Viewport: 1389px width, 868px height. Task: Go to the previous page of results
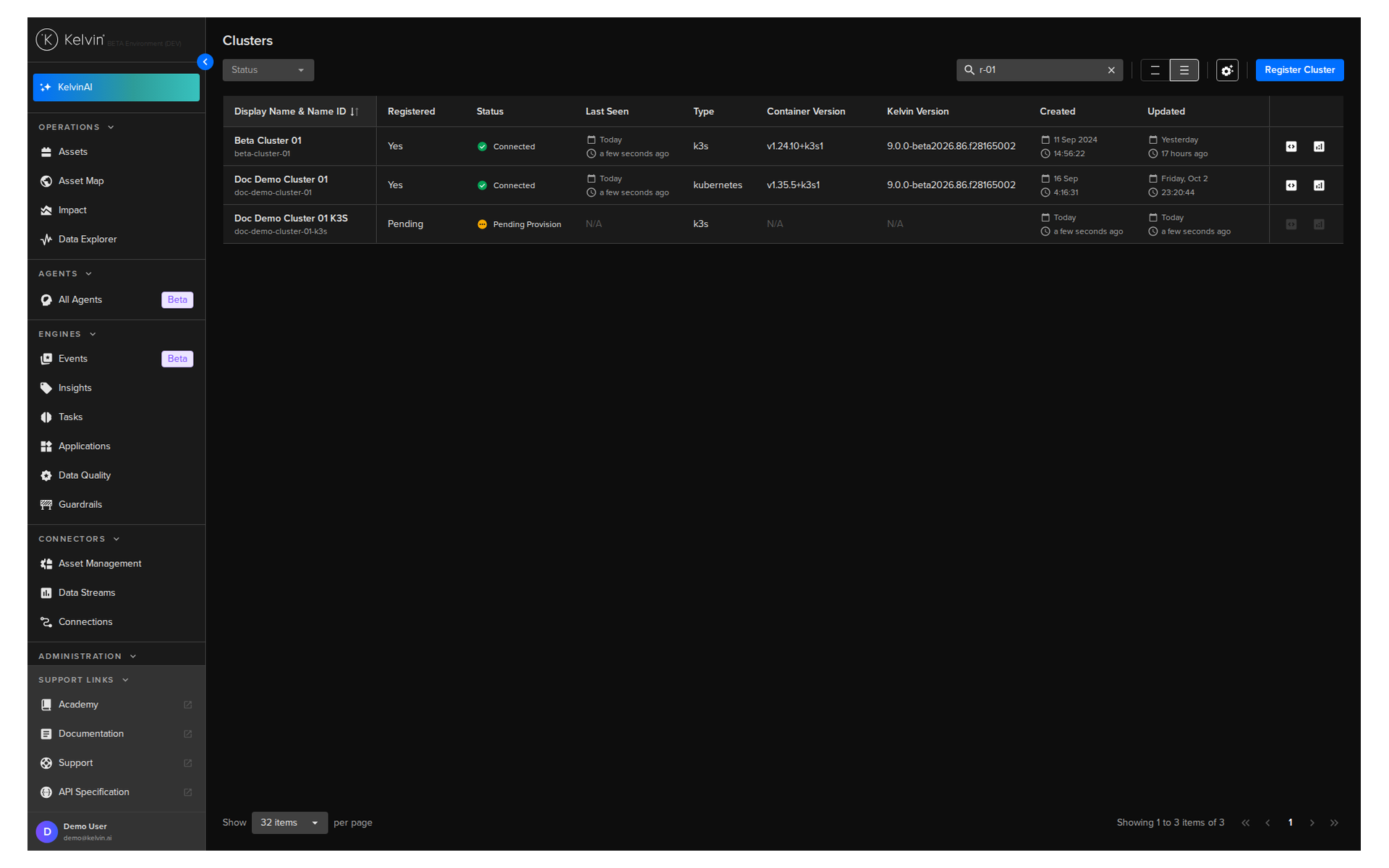pyautogui.click(x=1267, y=823)
